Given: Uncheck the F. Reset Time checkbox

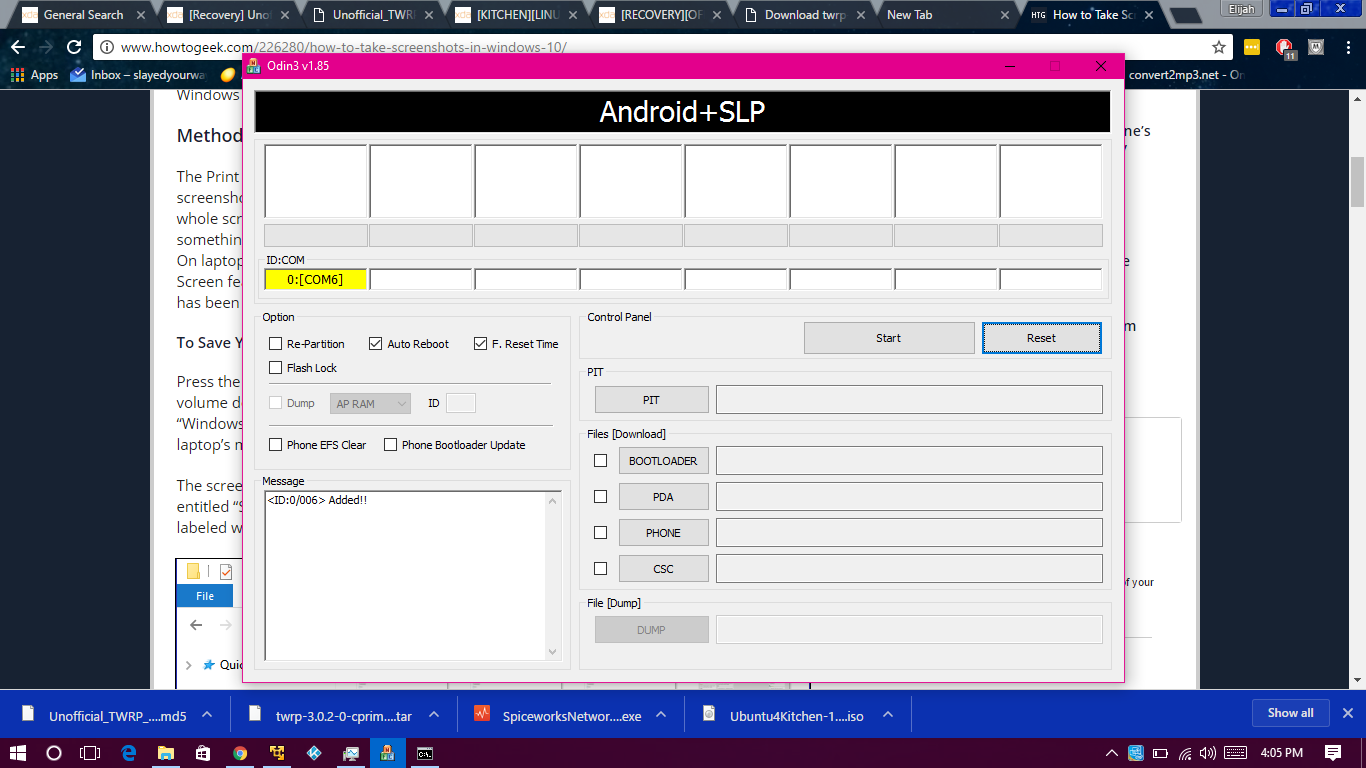Looking at the screenshot, I should pyautogui.click(x=481, y=344).
